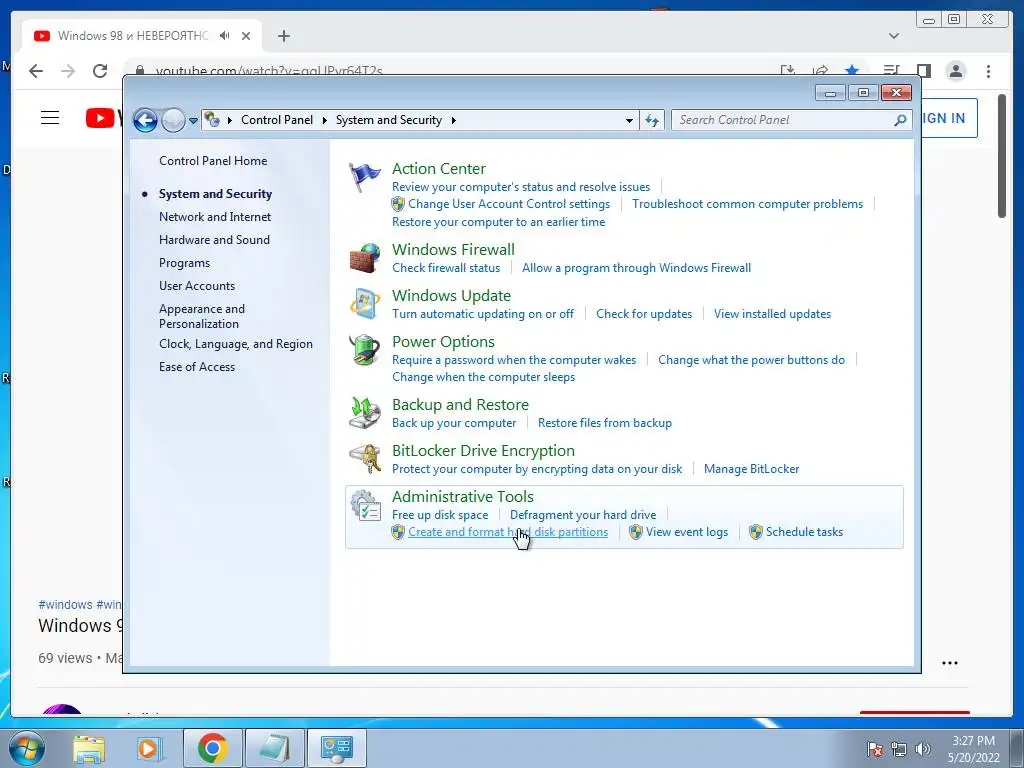Refresh the Control Panel address bar
The image size is (1024, 768).
click(652, 120)
